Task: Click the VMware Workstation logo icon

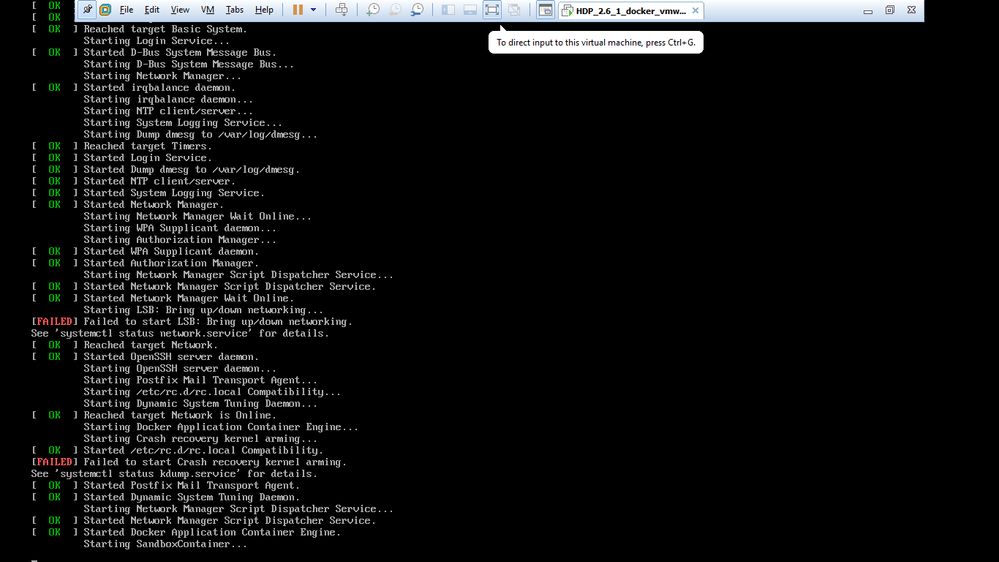Action: pyautogui.click(x=105, y=10)
